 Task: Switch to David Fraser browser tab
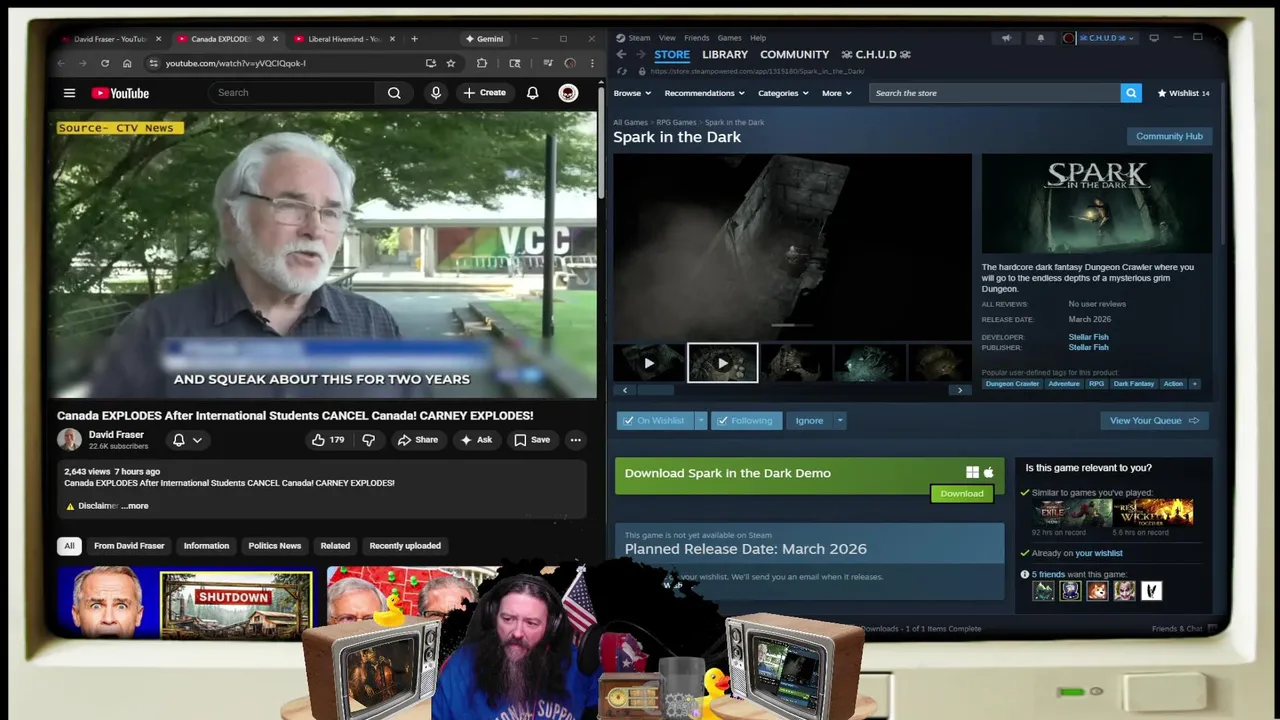coord(108,39)
